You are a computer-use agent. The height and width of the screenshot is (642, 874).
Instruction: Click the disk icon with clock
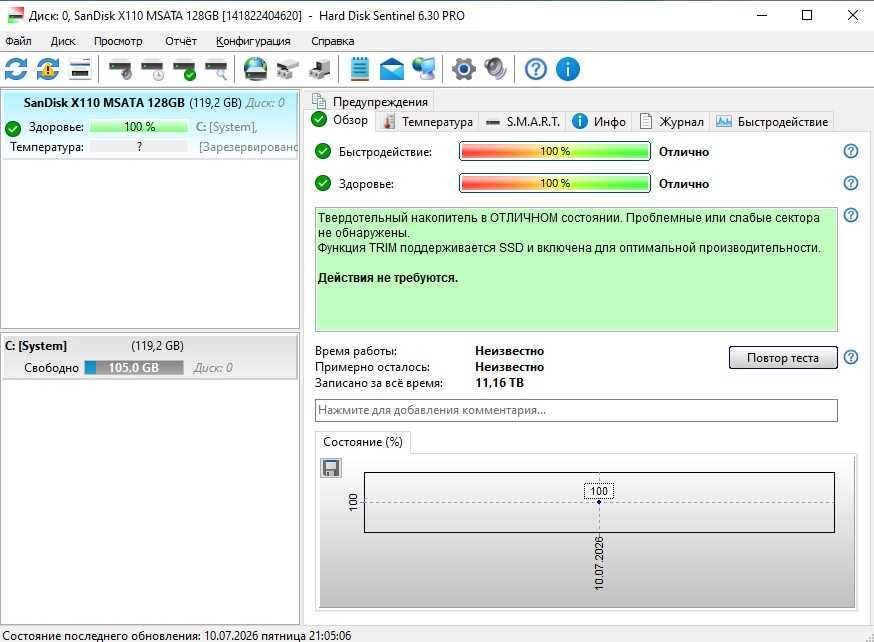click(152, 70)
